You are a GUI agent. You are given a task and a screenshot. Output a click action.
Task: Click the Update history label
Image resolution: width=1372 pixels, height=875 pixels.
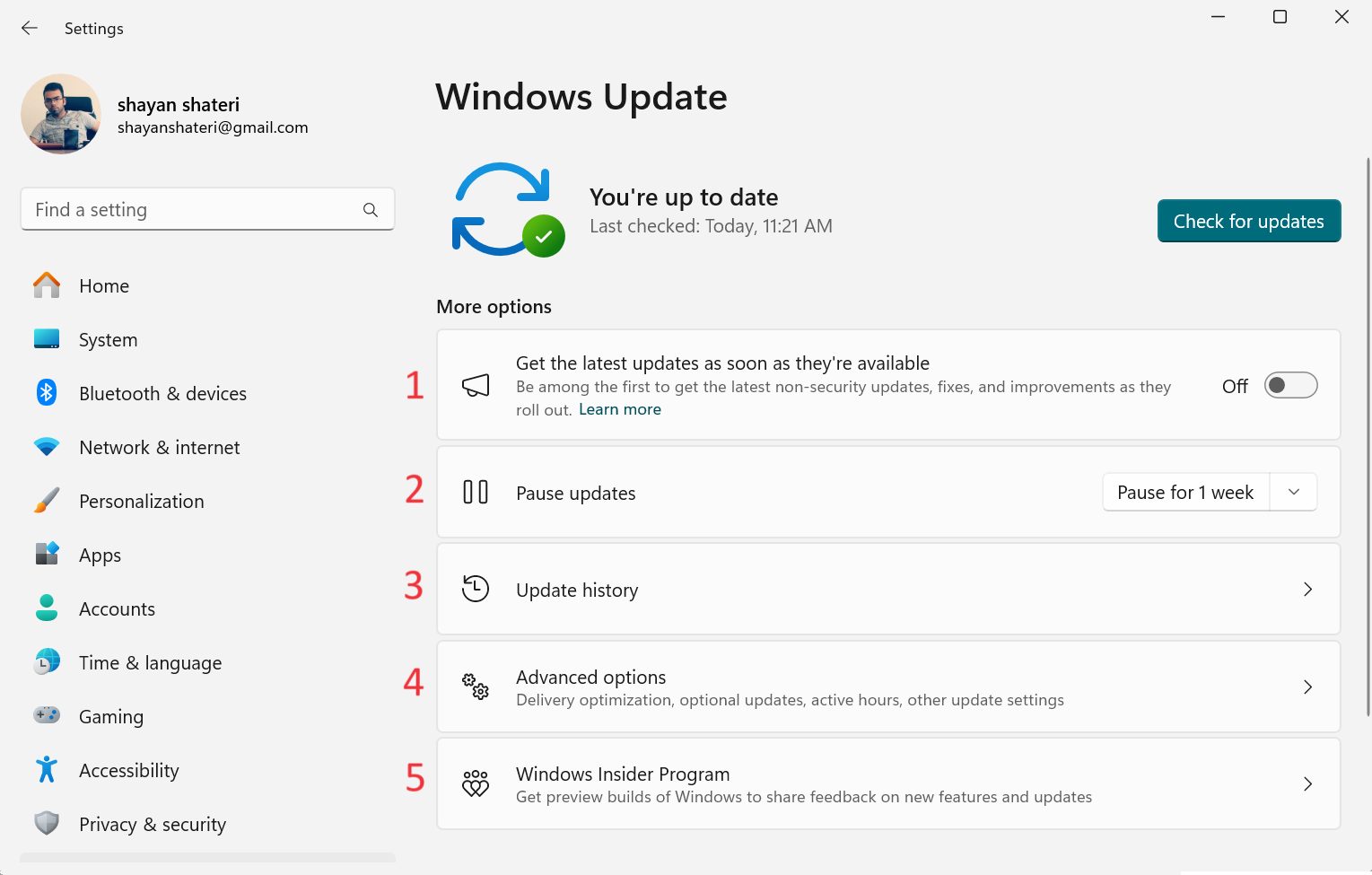[577, 590]
